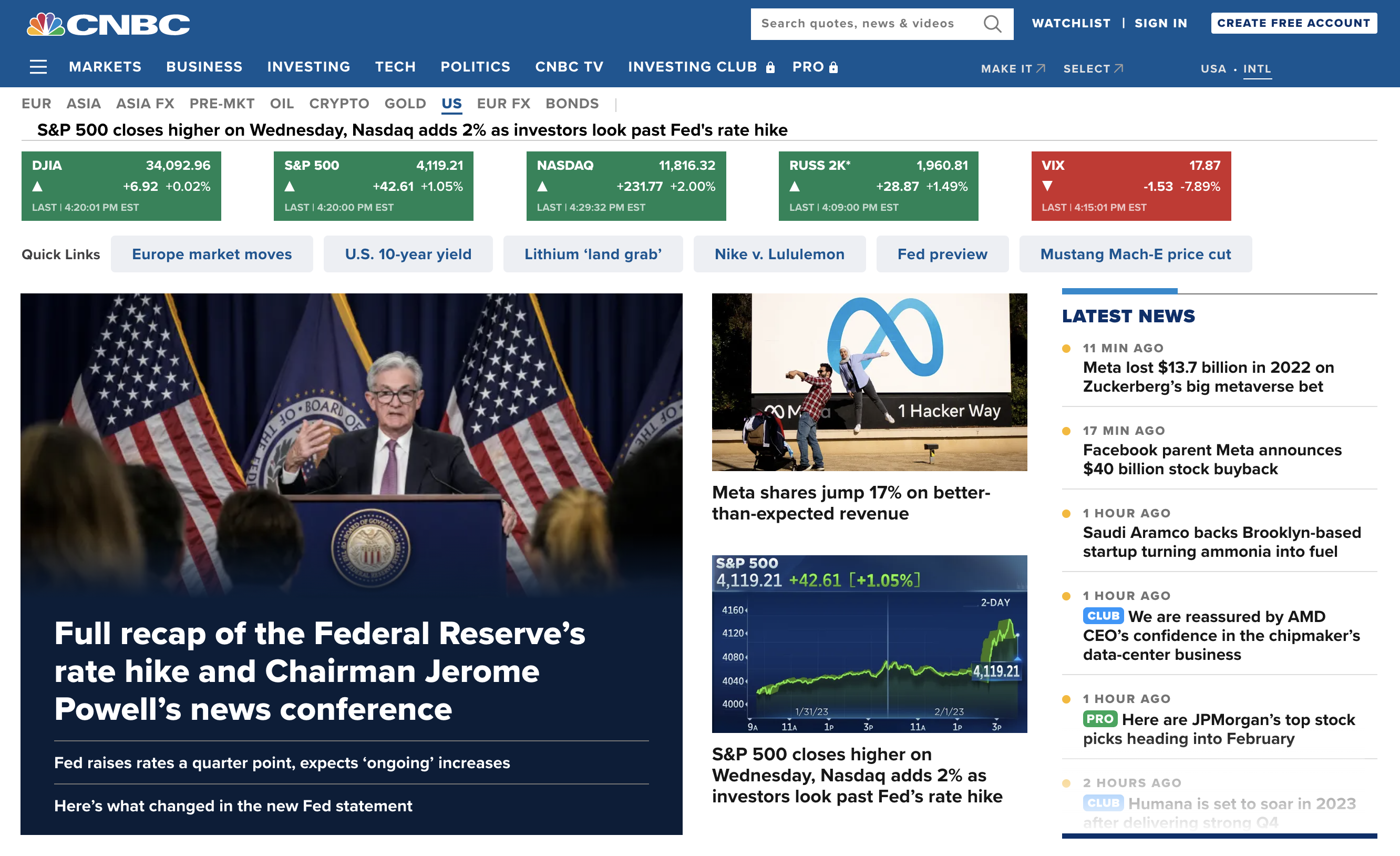Open AMD CEO's confidence story
This screenshot has width=1400, height=856.
click(1221, 635)
